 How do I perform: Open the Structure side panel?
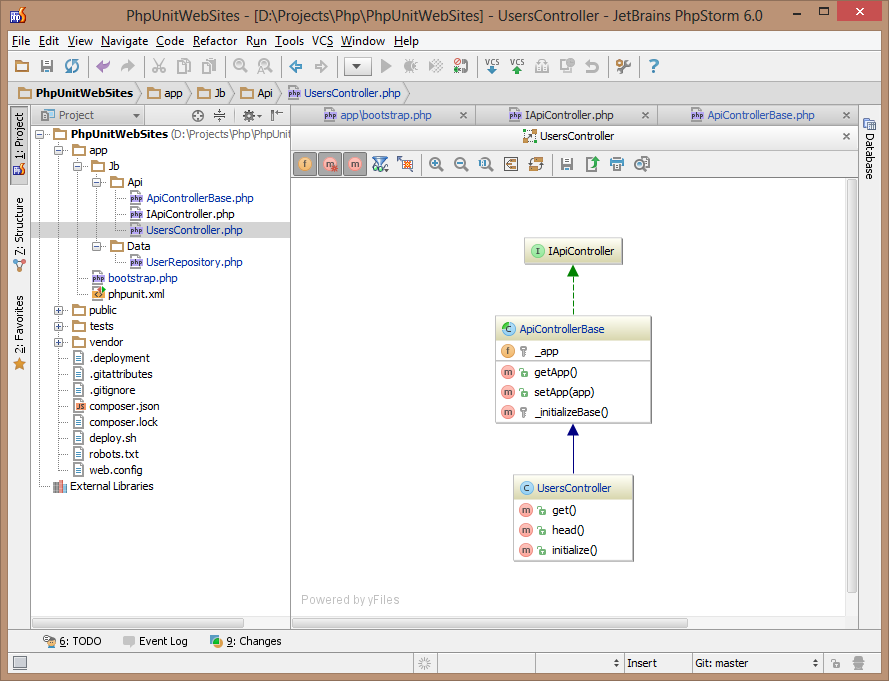pyautogui.click(x=19, y=234)
